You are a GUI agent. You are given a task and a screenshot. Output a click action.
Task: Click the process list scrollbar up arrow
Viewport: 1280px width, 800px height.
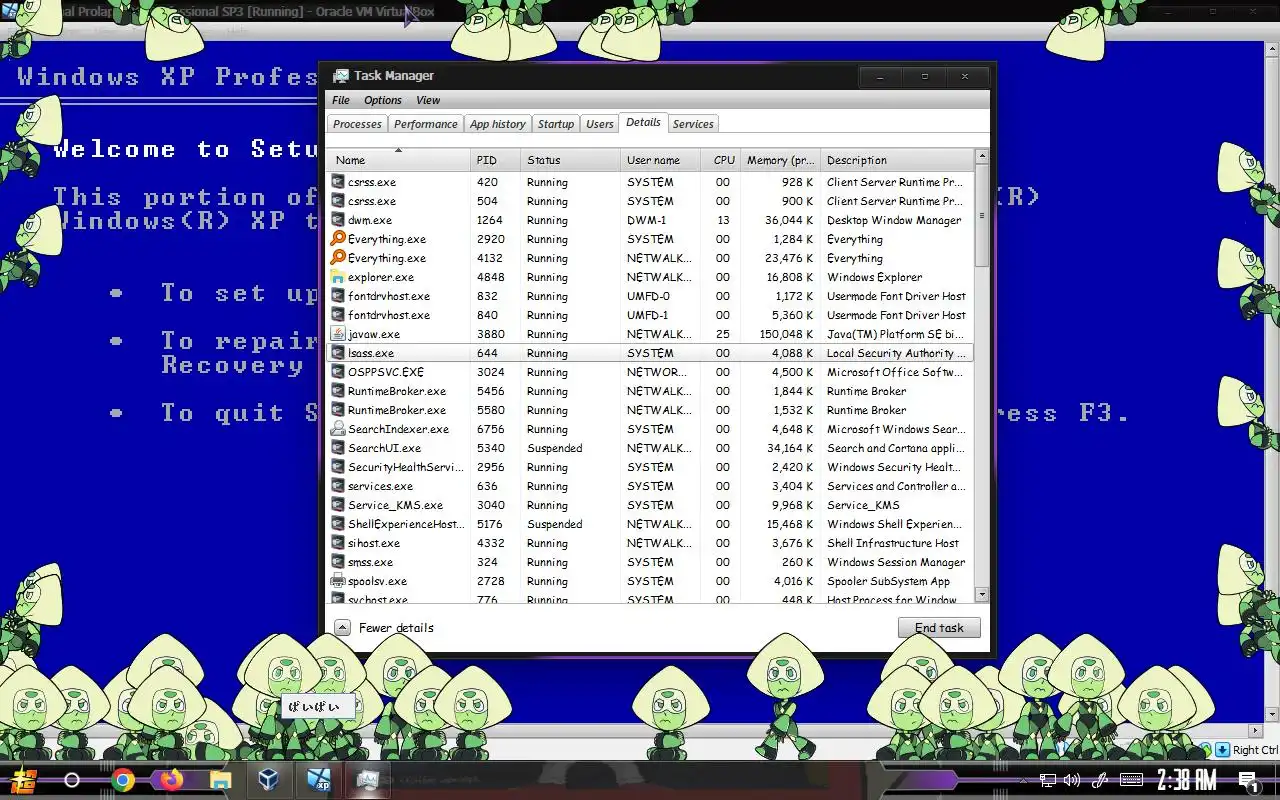[x=981, y=156]
